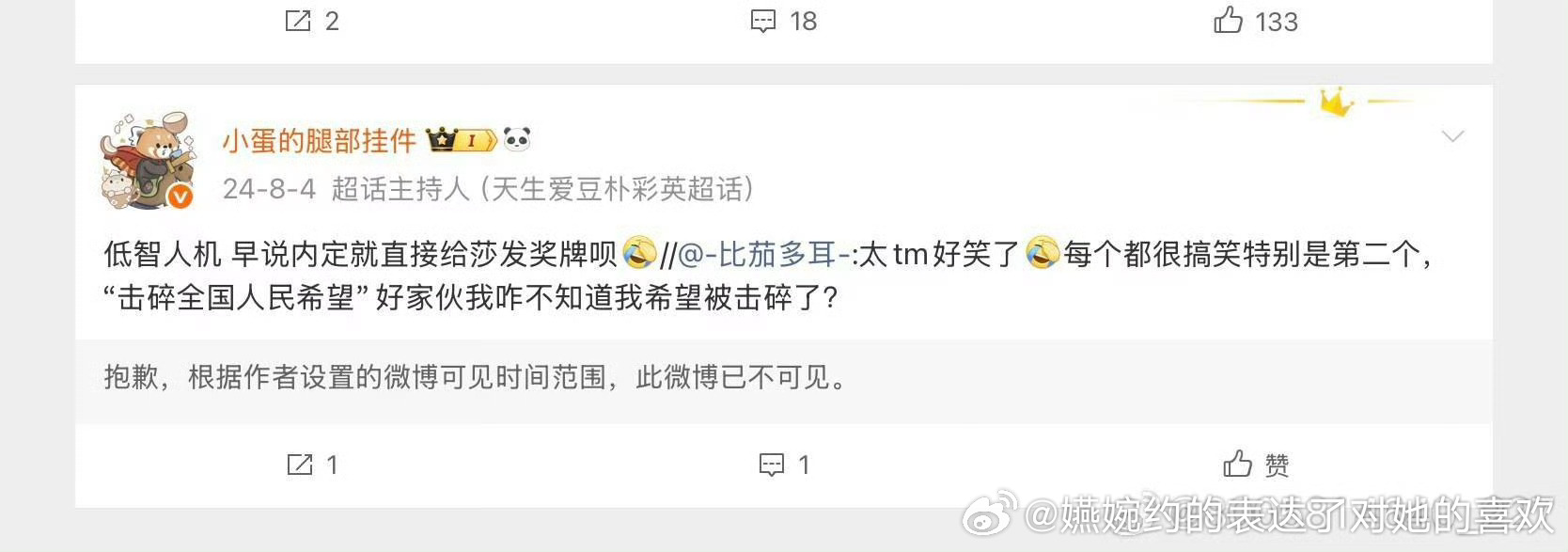
Task: Click the golden crown decoration on card
Action: click(x=1335, y=101)
